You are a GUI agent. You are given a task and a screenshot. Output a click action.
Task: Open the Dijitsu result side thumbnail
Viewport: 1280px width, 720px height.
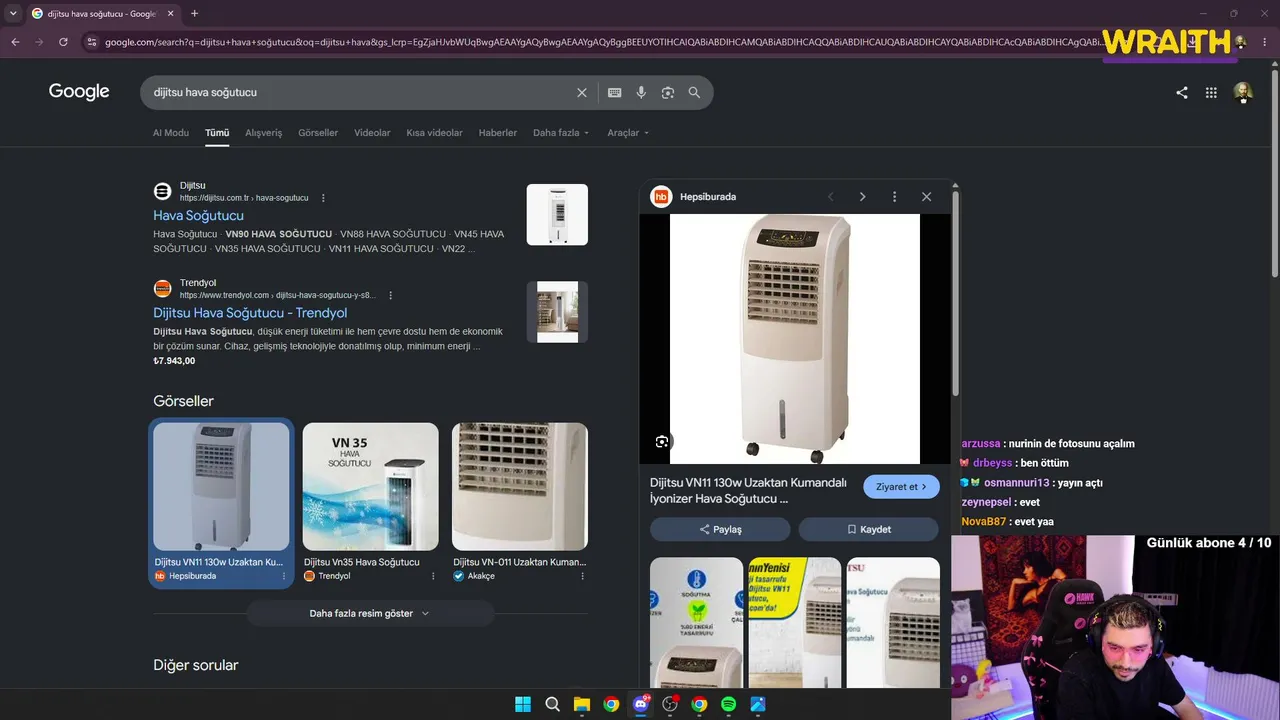point(557,214)
